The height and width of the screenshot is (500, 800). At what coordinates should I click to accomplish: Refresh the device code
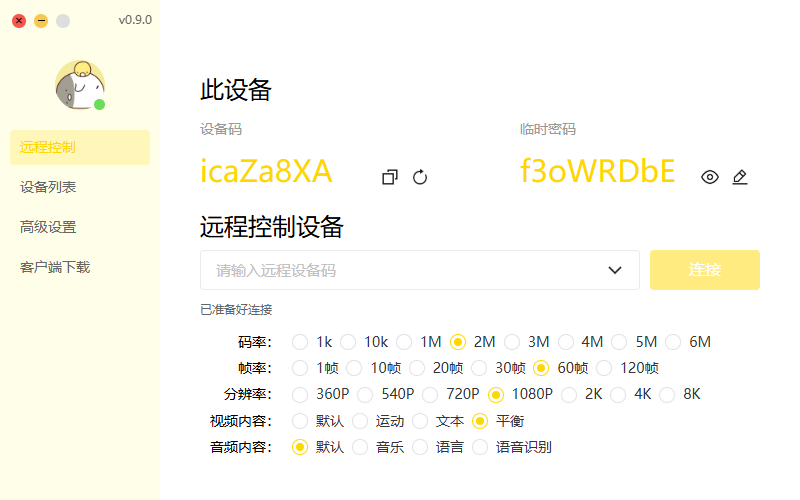420,177
